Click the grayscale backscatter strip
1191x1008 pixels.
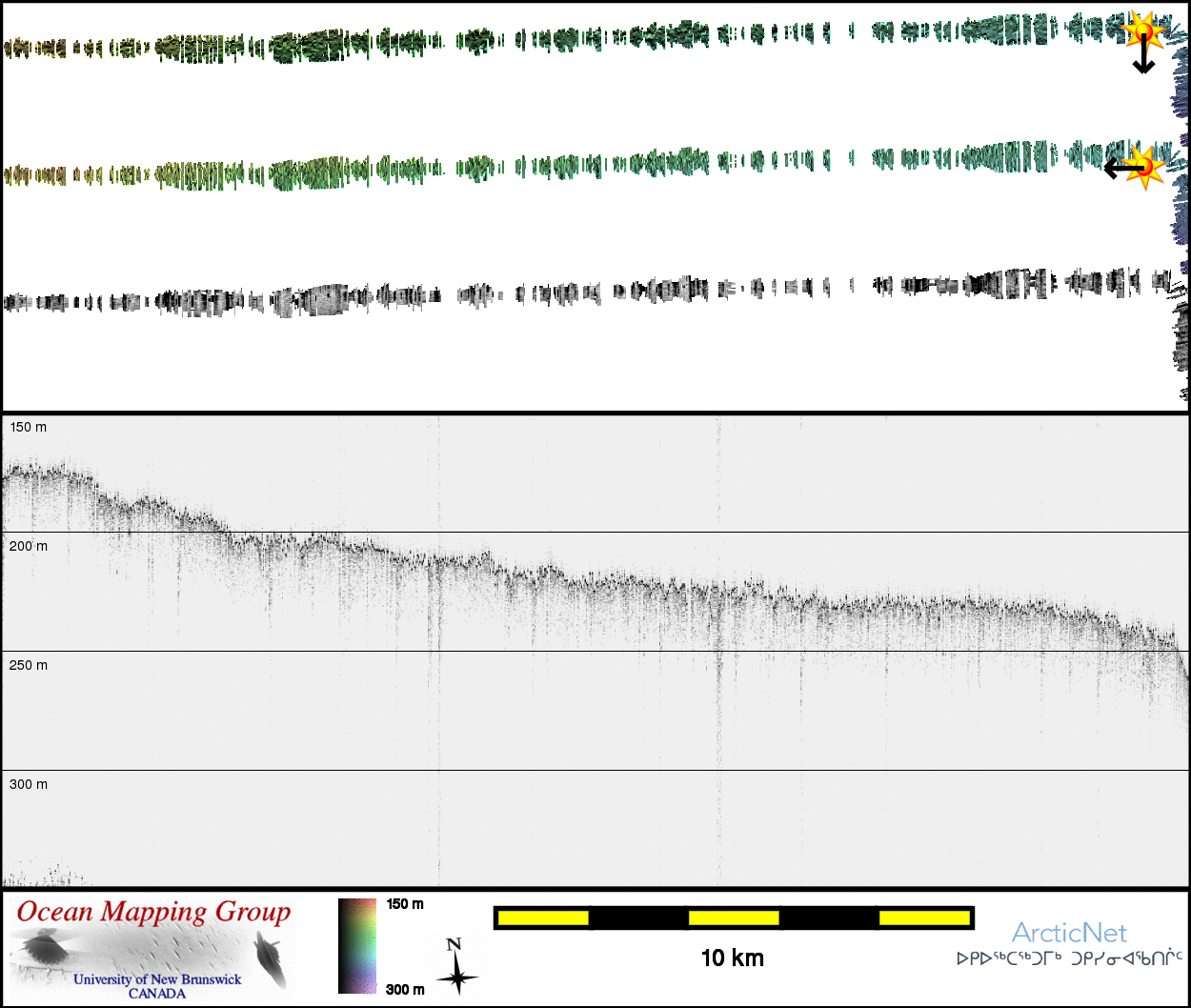tap(572, 293)
